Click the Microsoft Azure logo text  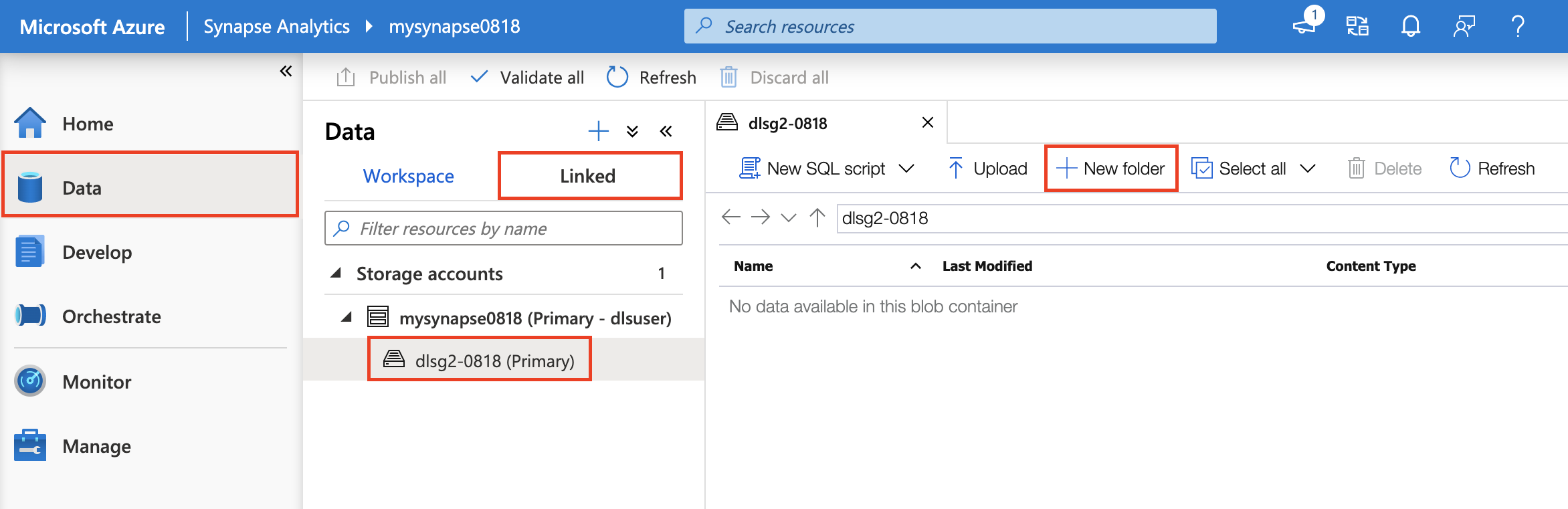tap(92, 27)
